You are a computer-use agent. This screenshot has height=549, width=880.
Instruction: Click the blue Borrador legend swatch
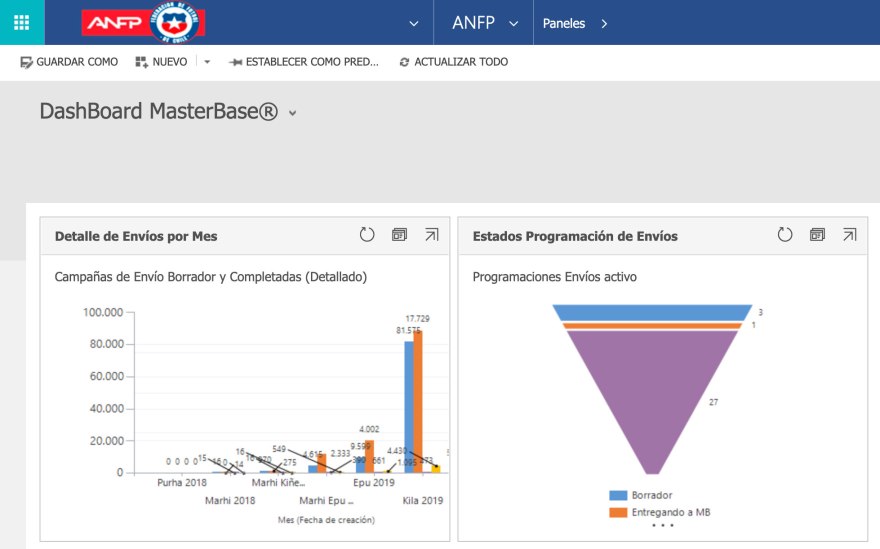pos(618,495)
